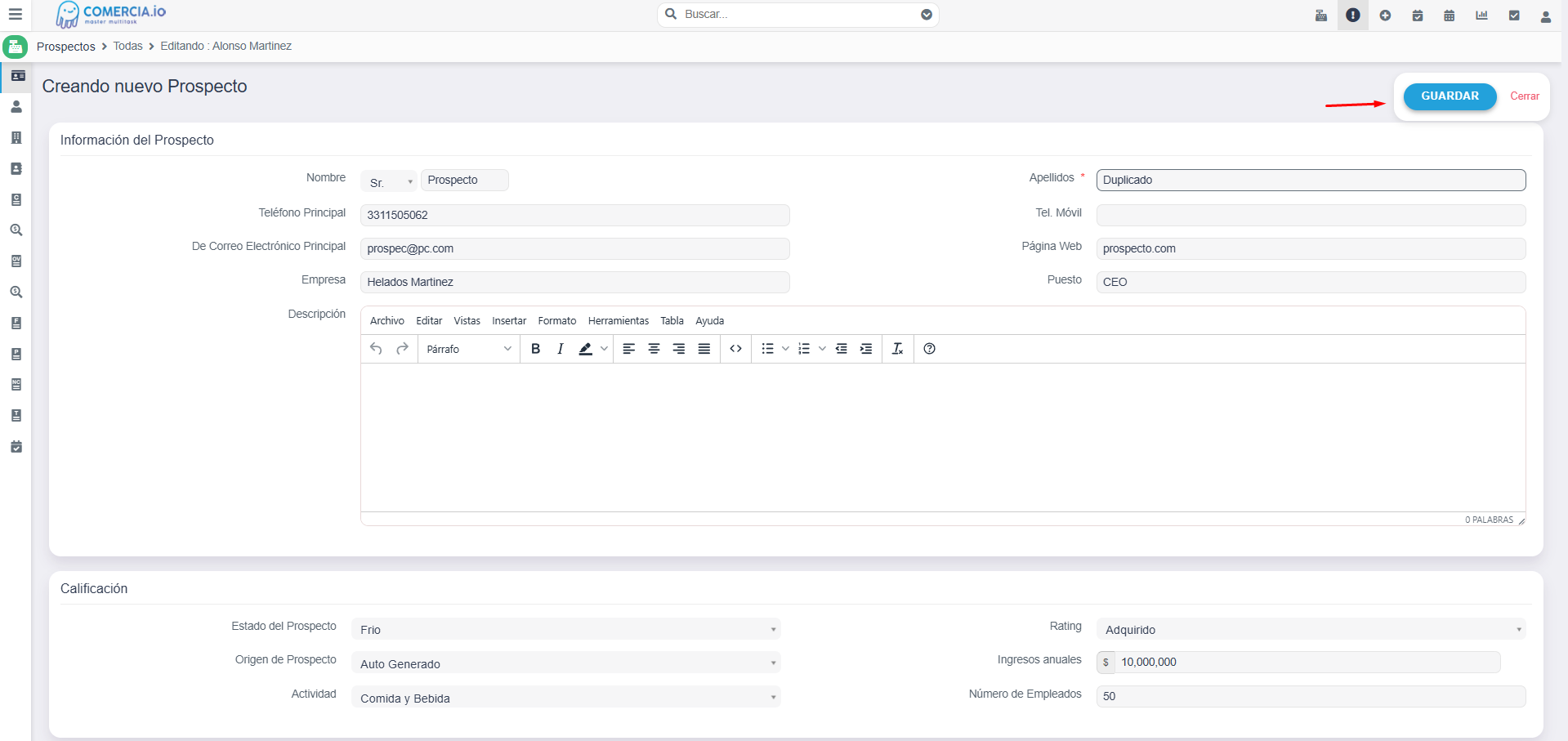Viewport: 1568px width, 741px height.
Task: Open the user profile icon in top bar
Action: point(1546,16)
